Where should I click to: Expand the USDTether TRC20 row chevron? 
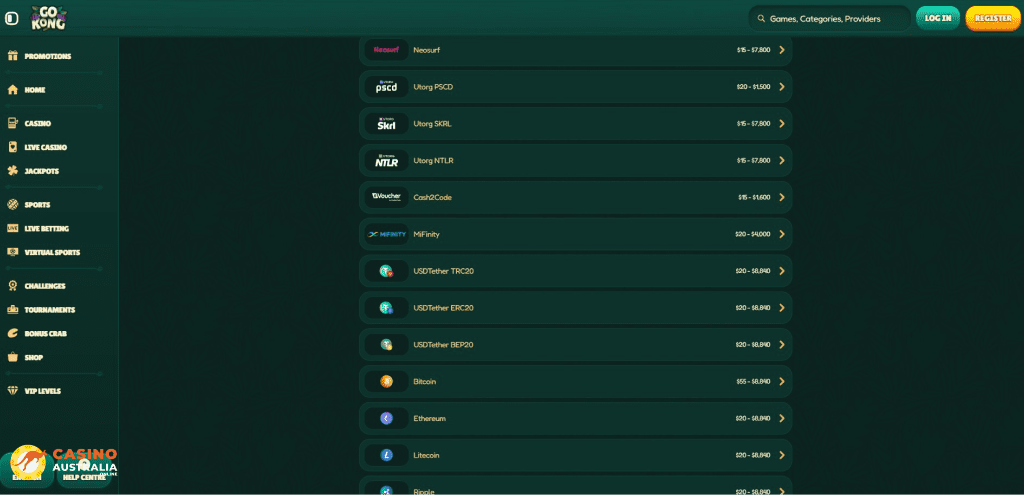pyautogui.click(x=782, y=271)
